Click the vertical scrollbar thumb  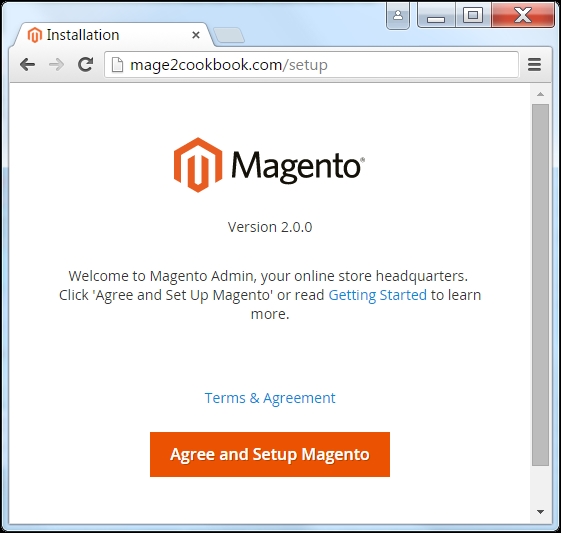[x=540, y=285]
